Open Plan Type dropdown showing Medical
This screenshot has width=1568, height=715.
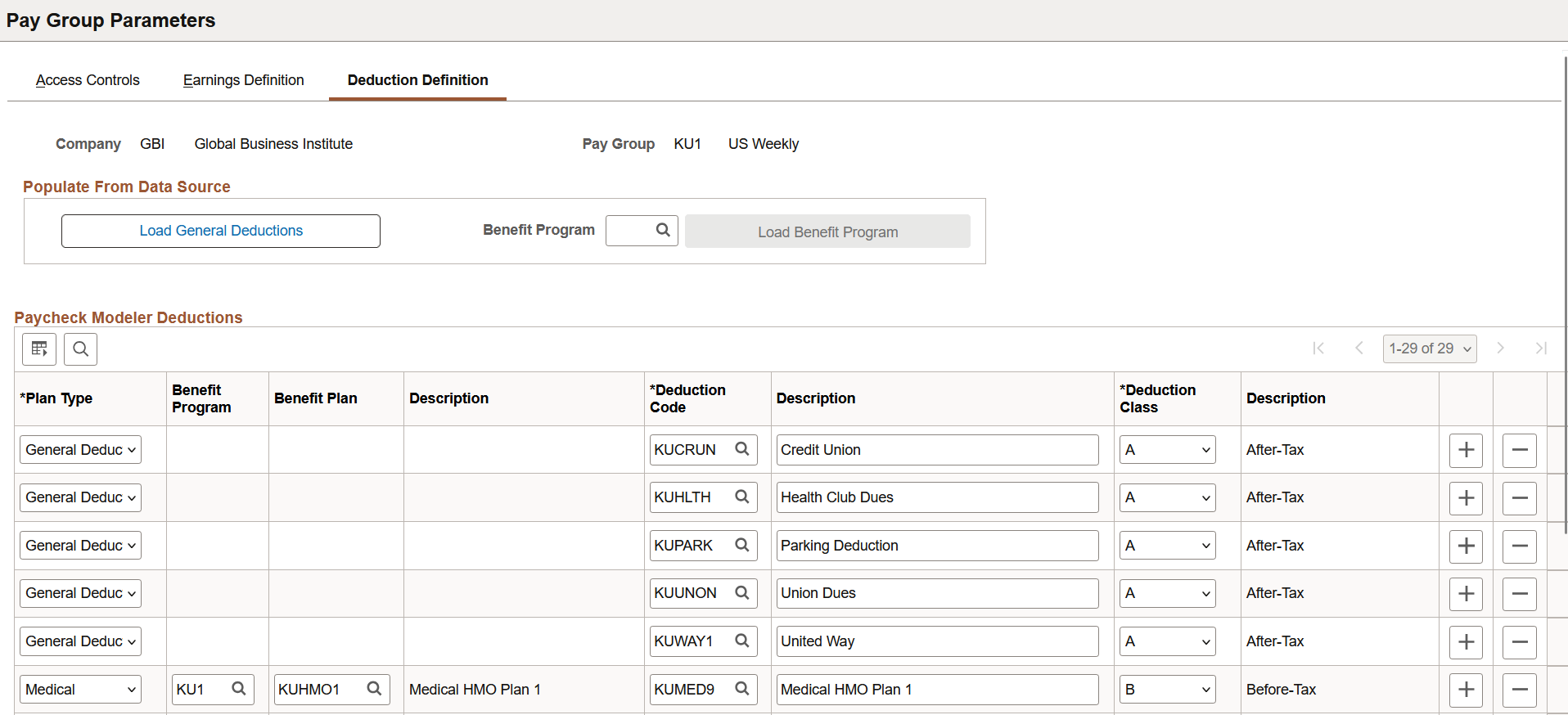coord(80,689)
